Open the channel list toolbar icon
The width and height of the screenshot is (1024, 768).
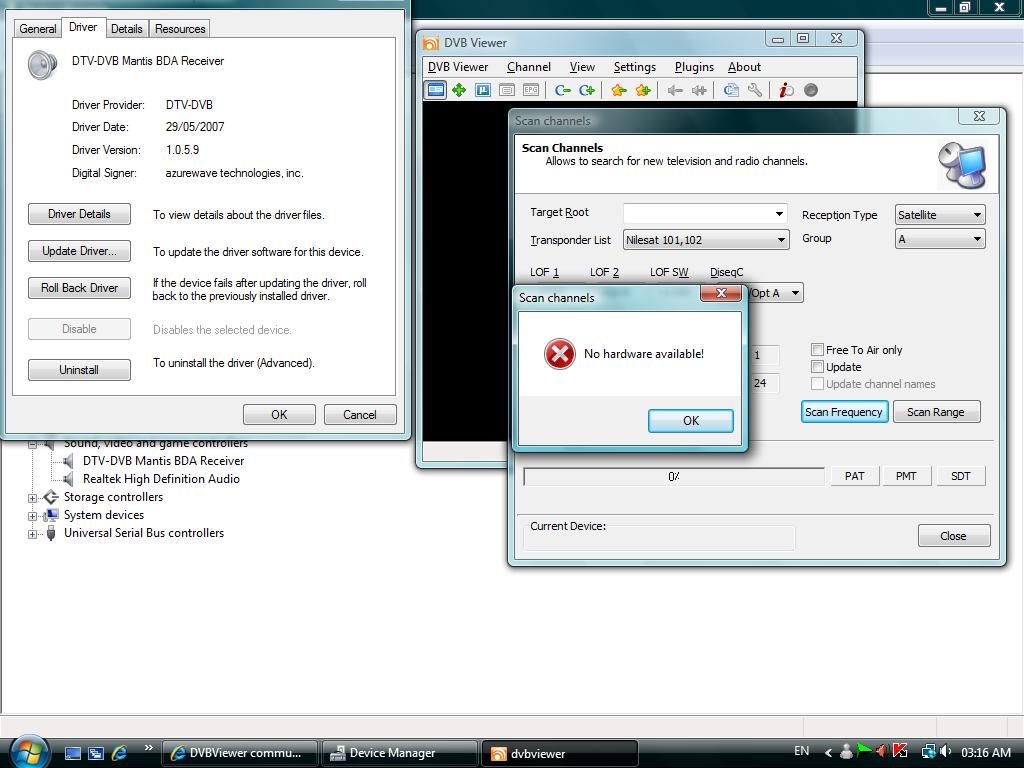[x=731, y=90]
